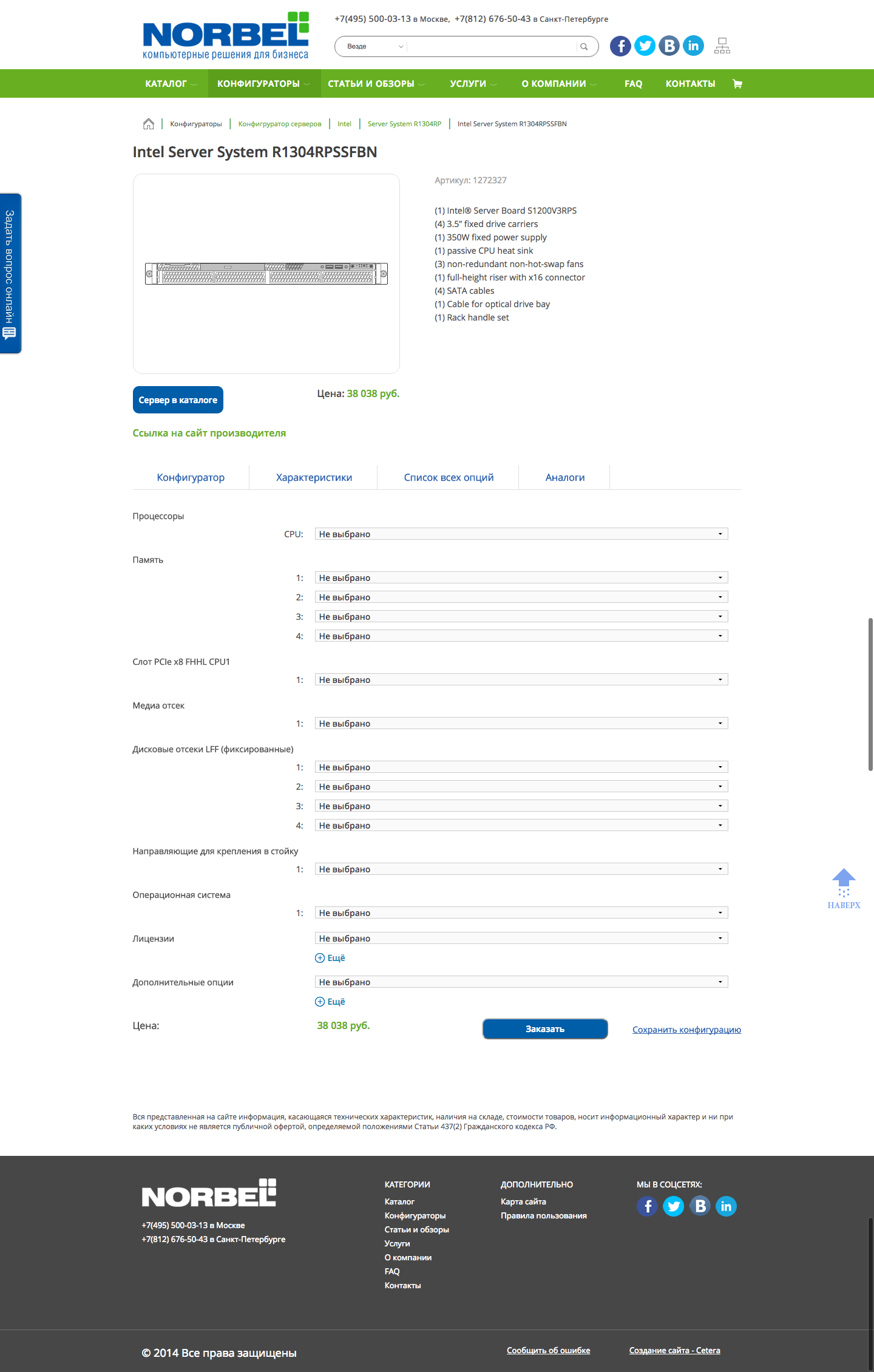This screenshot has height=1372, width=874.
Task: Open the sitemap icon in header
Action: point(722,46)
